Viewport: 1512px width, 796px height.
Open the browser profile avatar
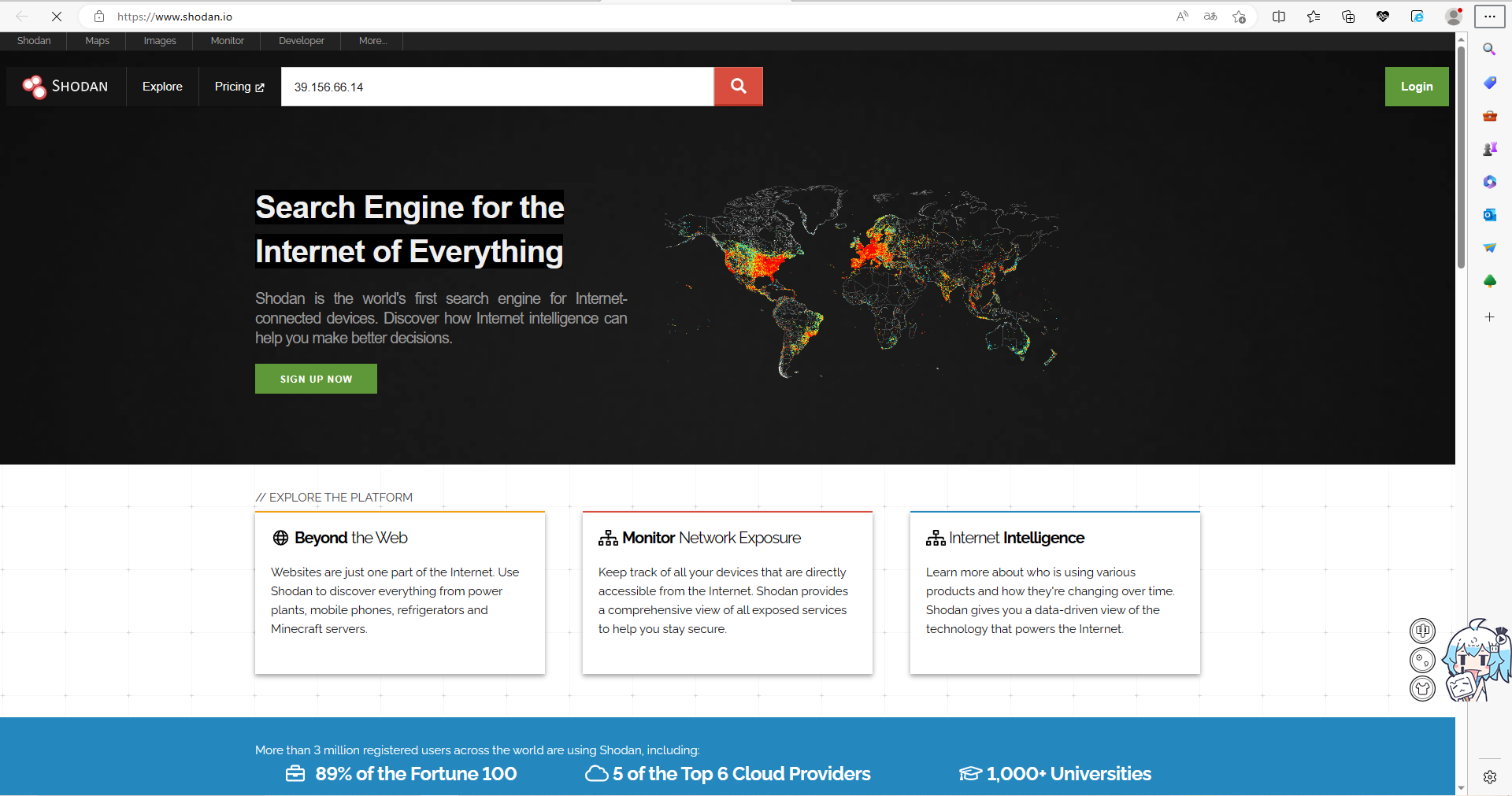(1454, 17)
